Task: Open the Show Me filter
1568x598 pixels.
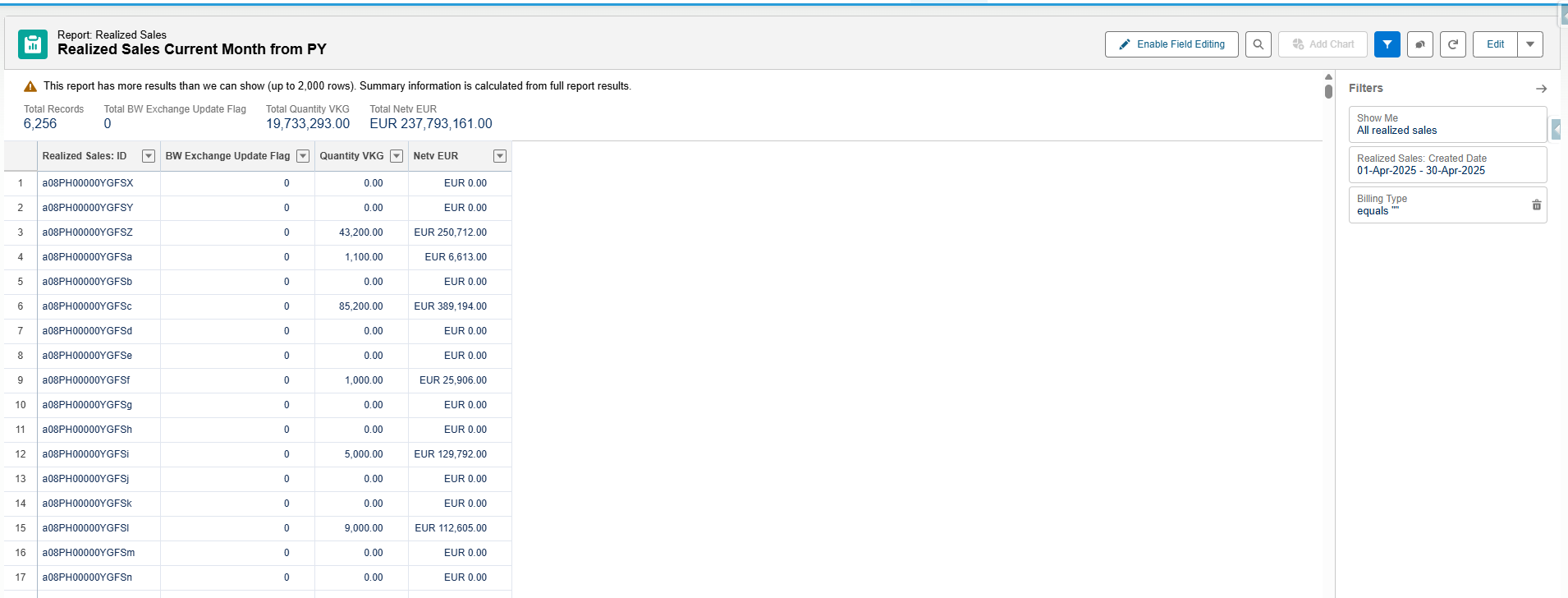Action: point(1447,124)
